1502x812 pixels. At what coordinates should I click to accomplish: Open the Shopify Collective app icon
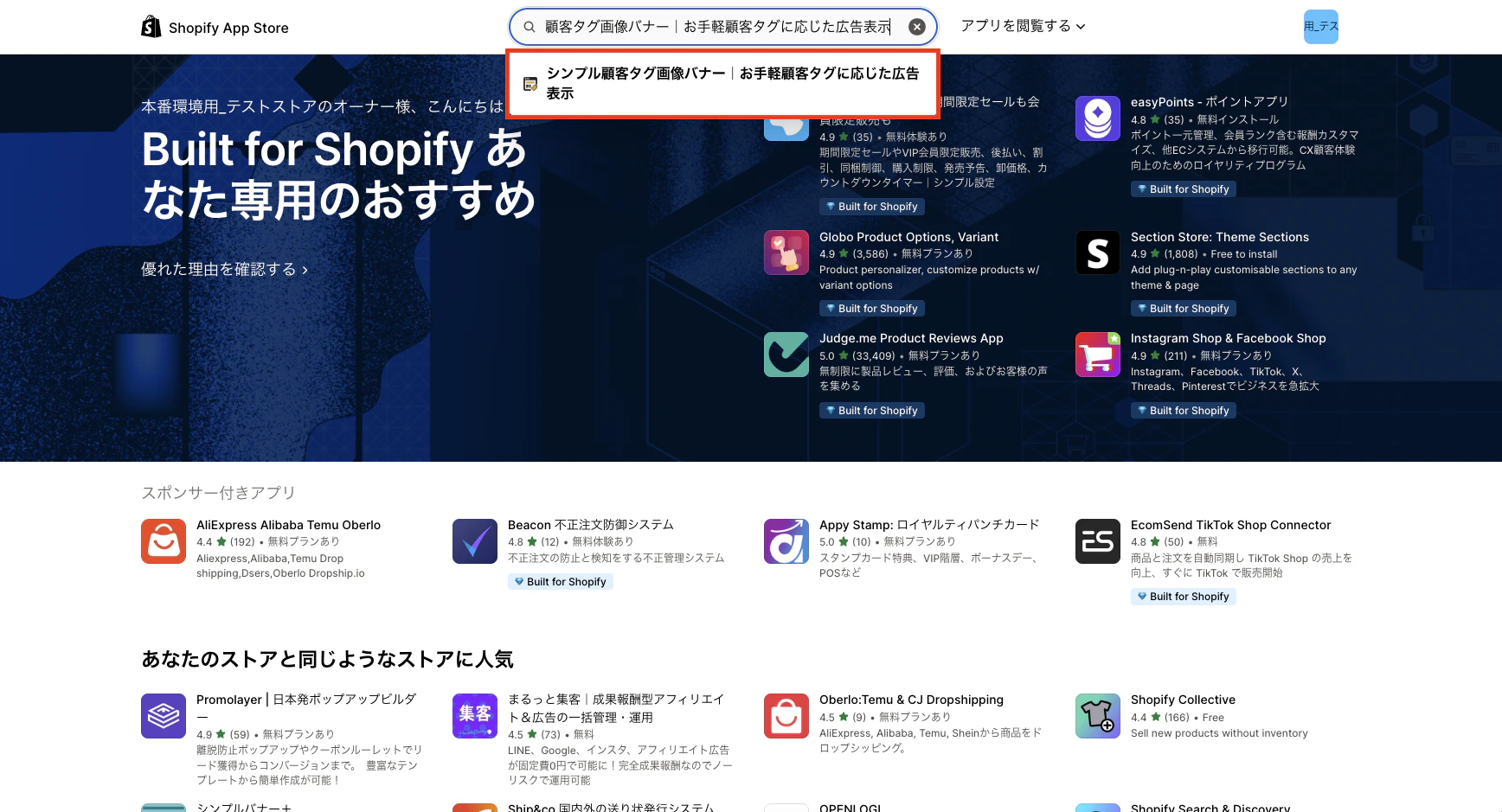1097,716
